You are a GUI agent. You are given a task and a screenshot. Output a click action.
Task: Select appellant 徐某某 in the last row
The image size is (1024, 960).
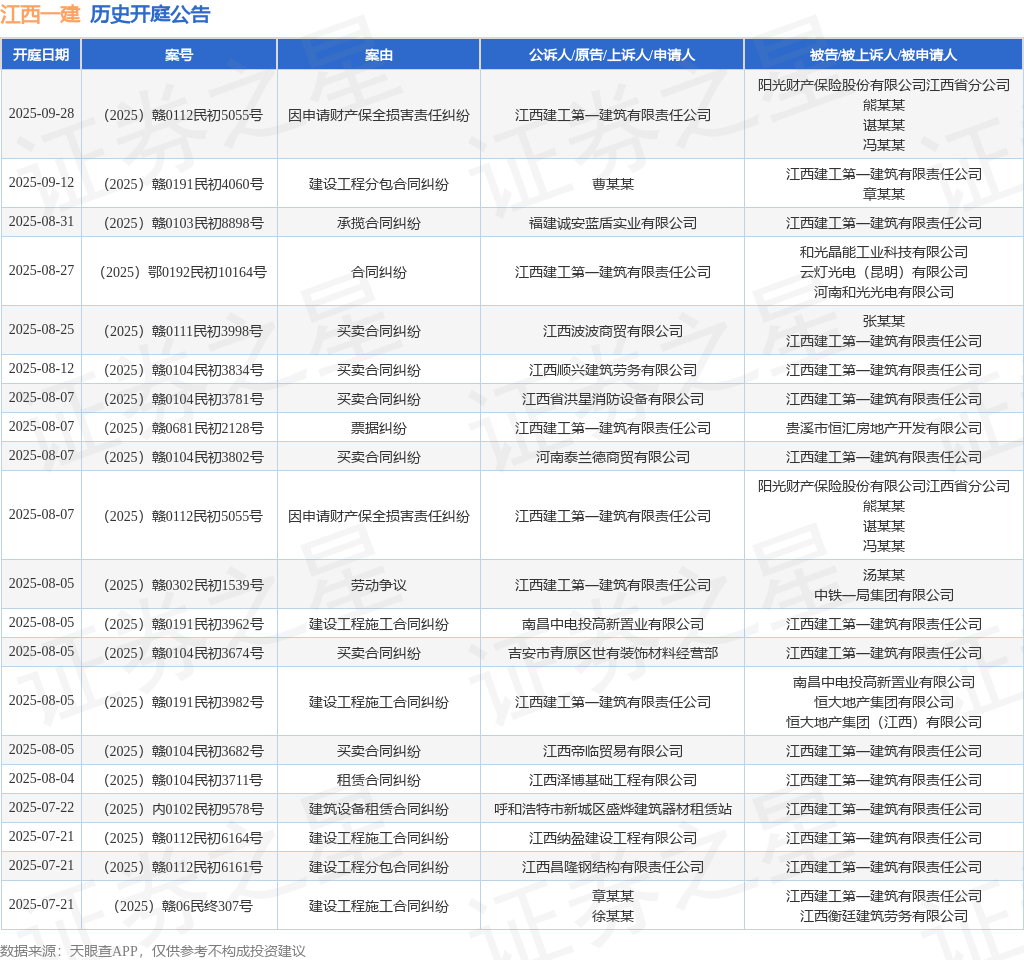click(613, 916)
